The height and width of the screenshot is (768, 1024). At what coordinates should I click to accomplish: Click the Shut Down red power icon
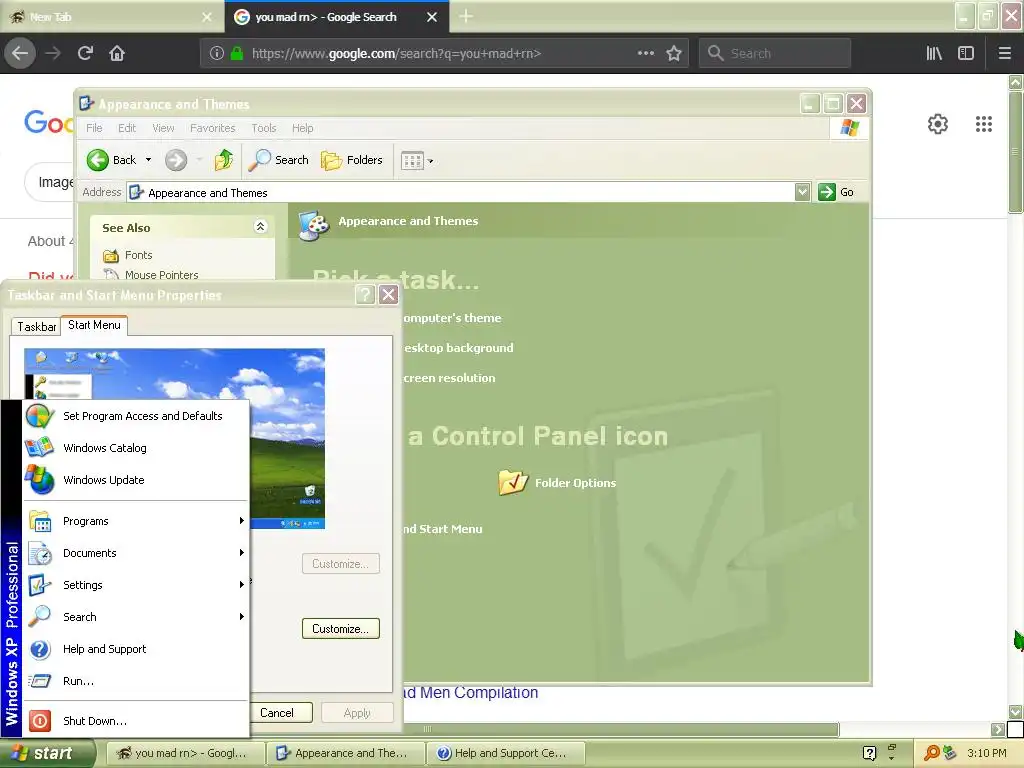(40, 721)
